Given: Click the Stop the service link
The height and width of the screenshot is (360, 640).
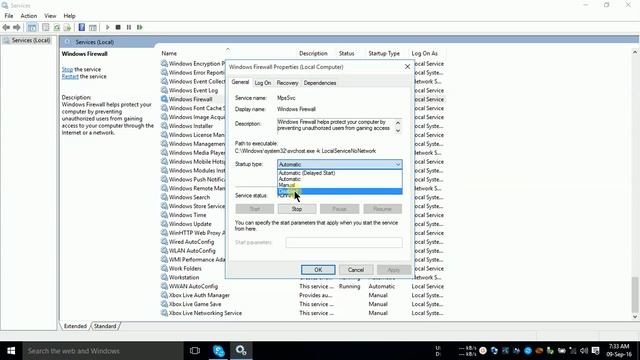Looking at the screenshot, I should (67, 69).
